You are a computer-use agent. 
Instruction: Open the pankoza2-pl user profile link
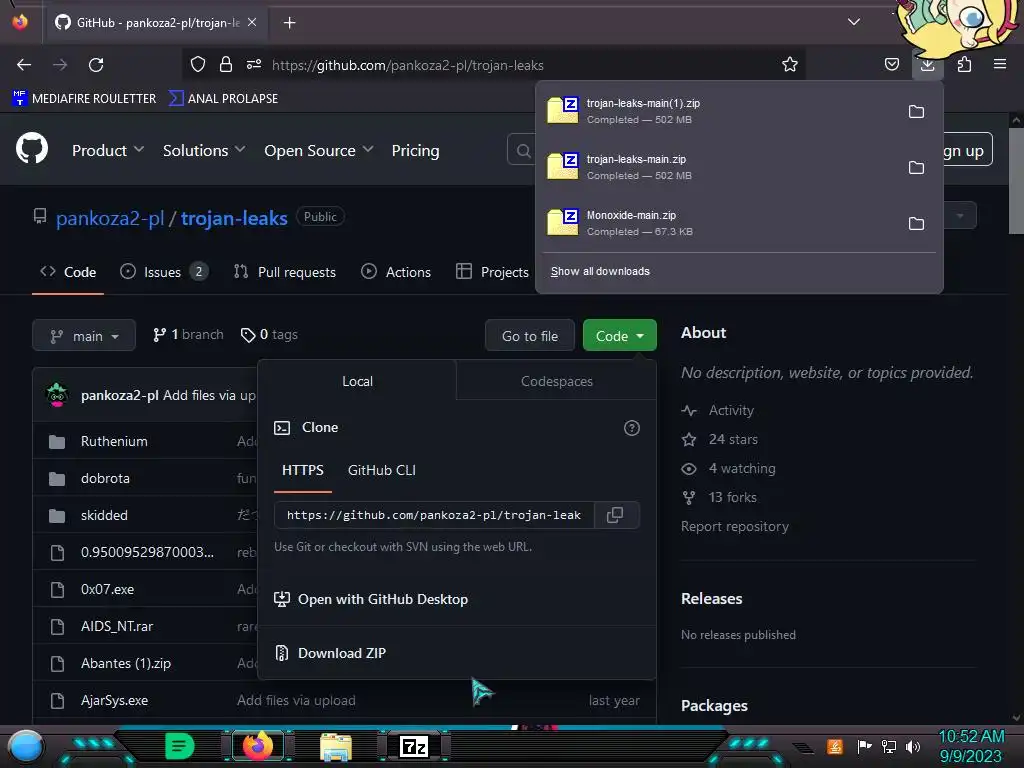click(110, 218)
